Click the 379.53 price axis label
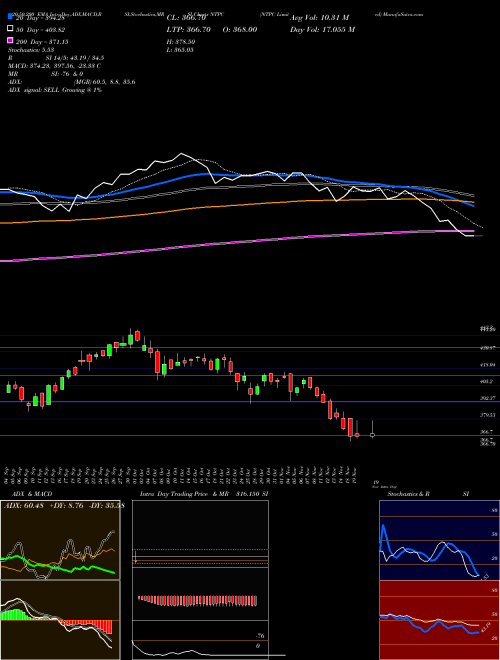500x660 pixels. coord(487,415)
